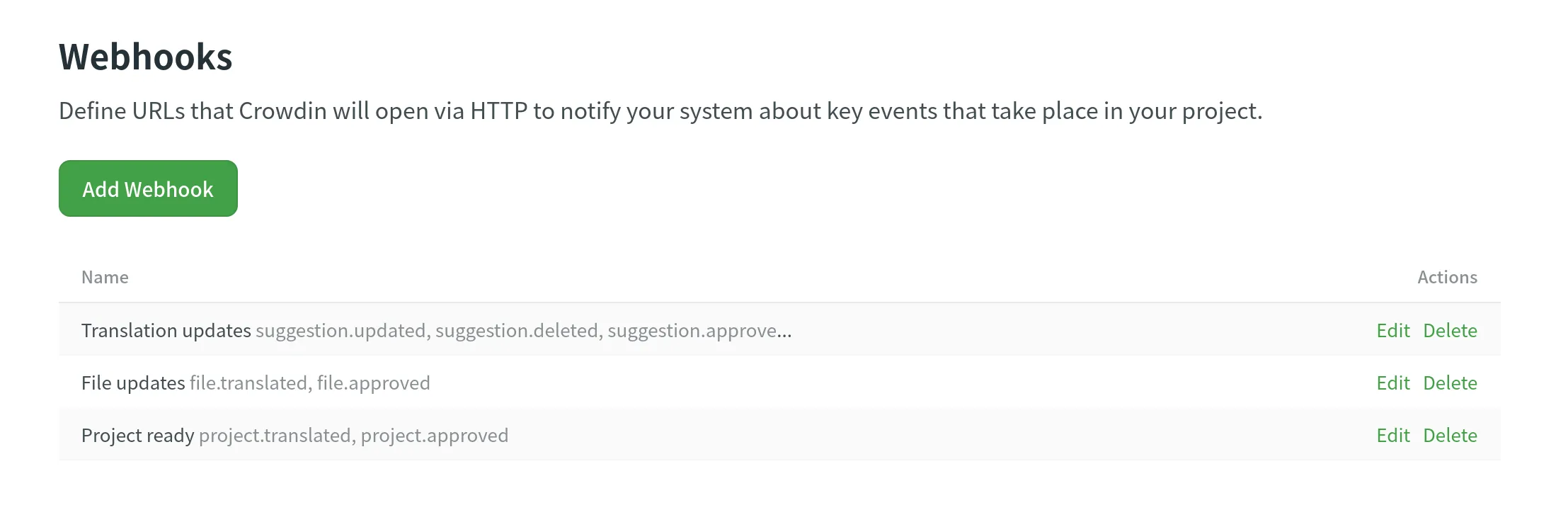The height and width of the screenshot is (532, 1568).
Task: Click the project.approved event label
Action: pos(434,435)
